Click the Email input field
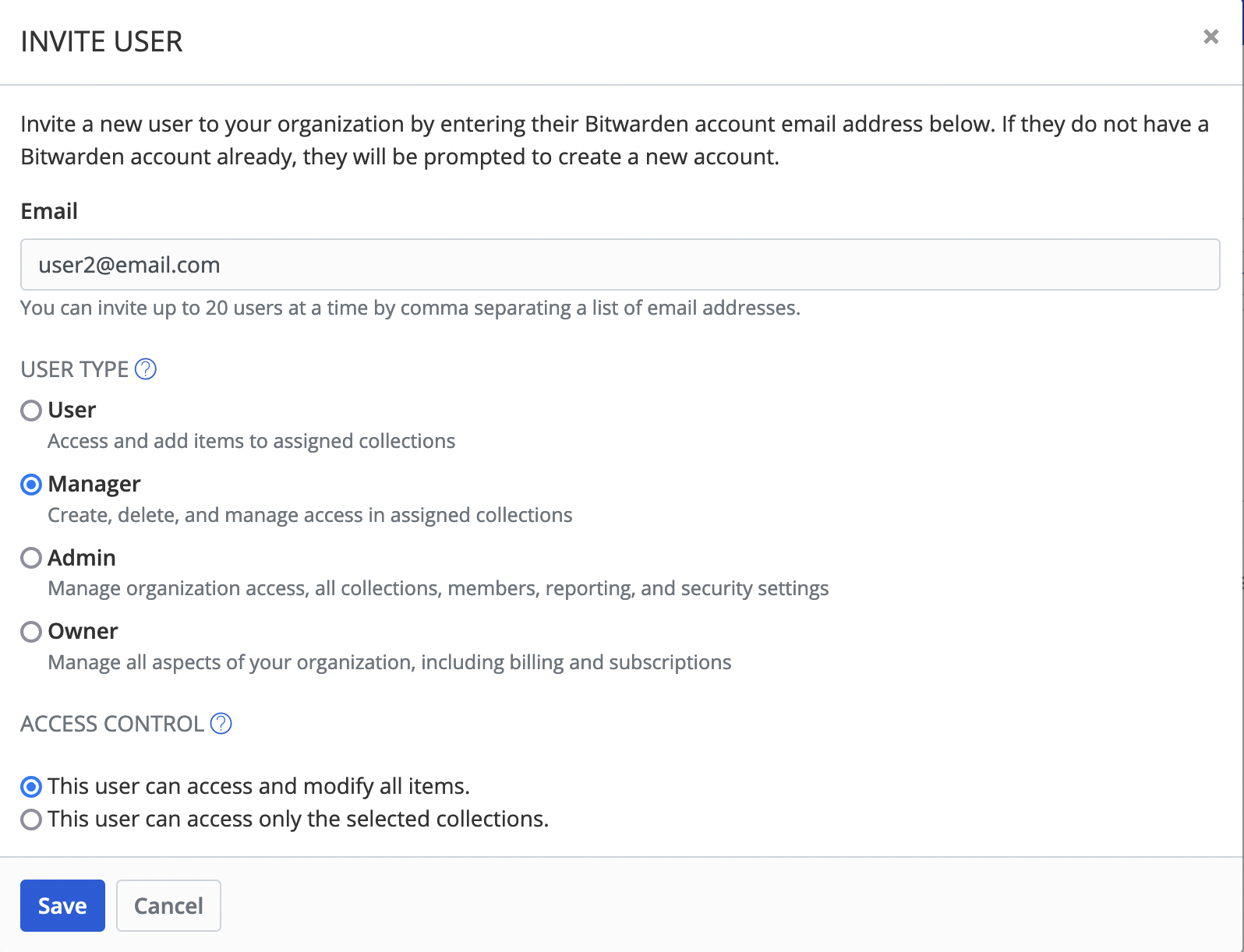1244x952 pixels. pos(620,265)
